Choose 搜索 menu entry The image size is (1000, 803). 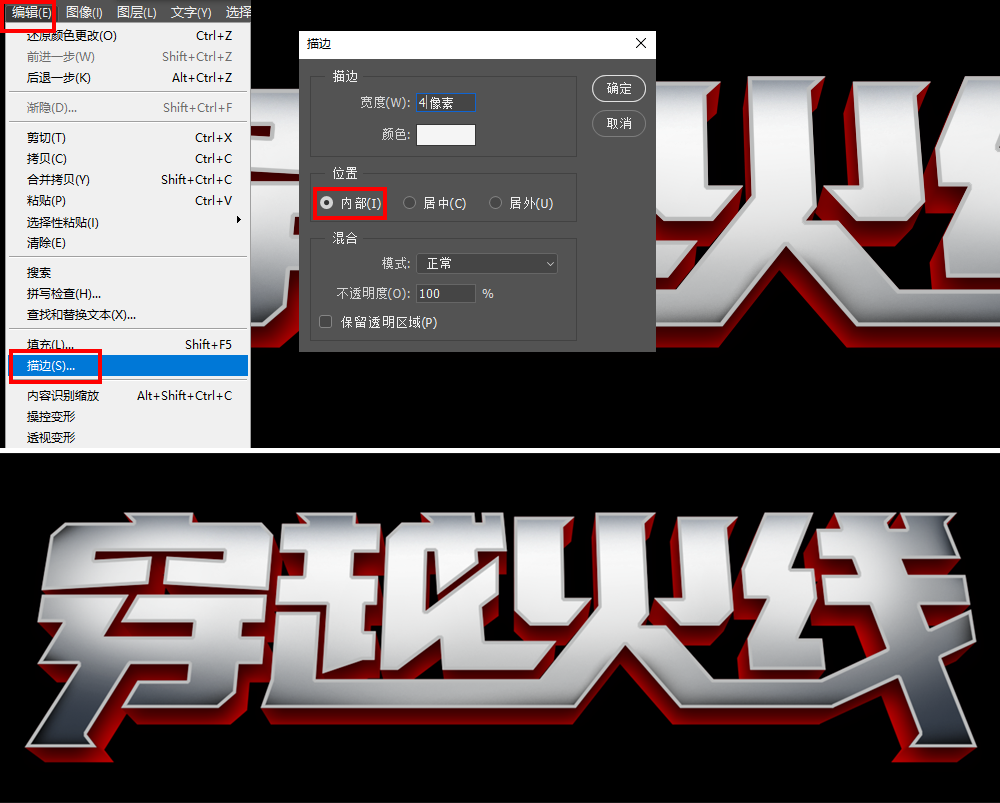coord(128,273)
